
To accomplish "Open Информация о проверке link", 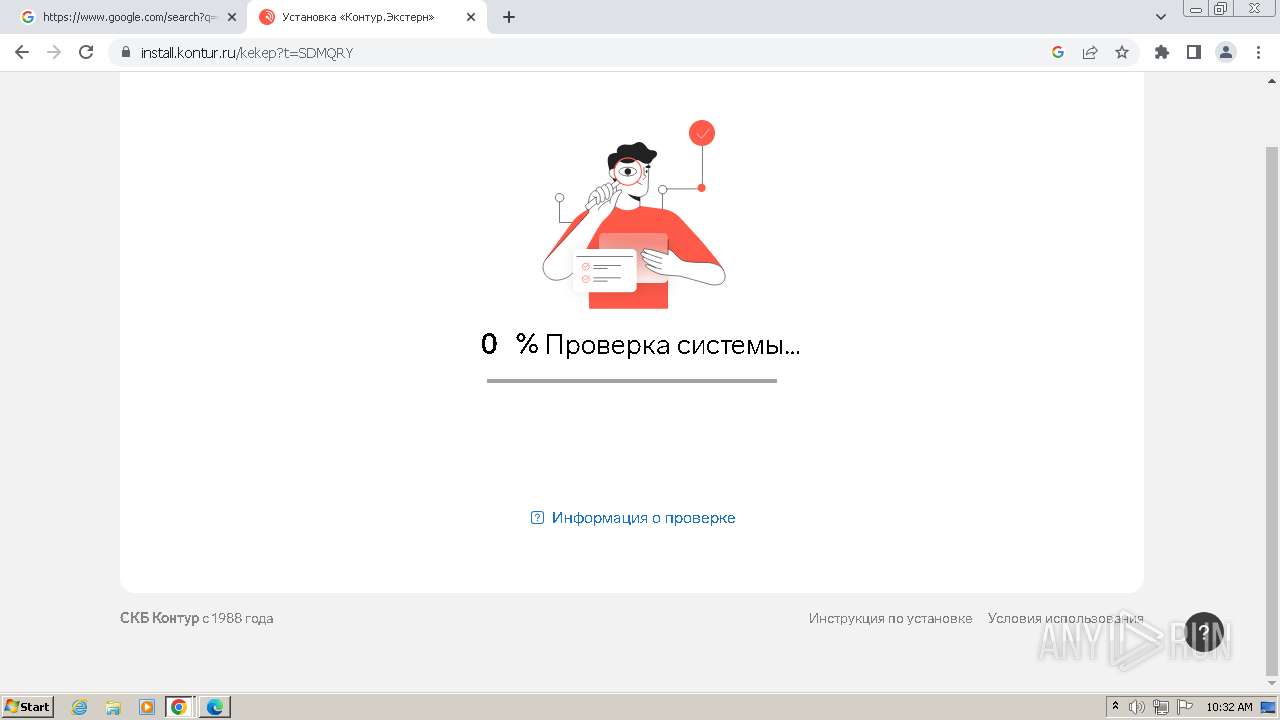I will click(x=643, y=518).
